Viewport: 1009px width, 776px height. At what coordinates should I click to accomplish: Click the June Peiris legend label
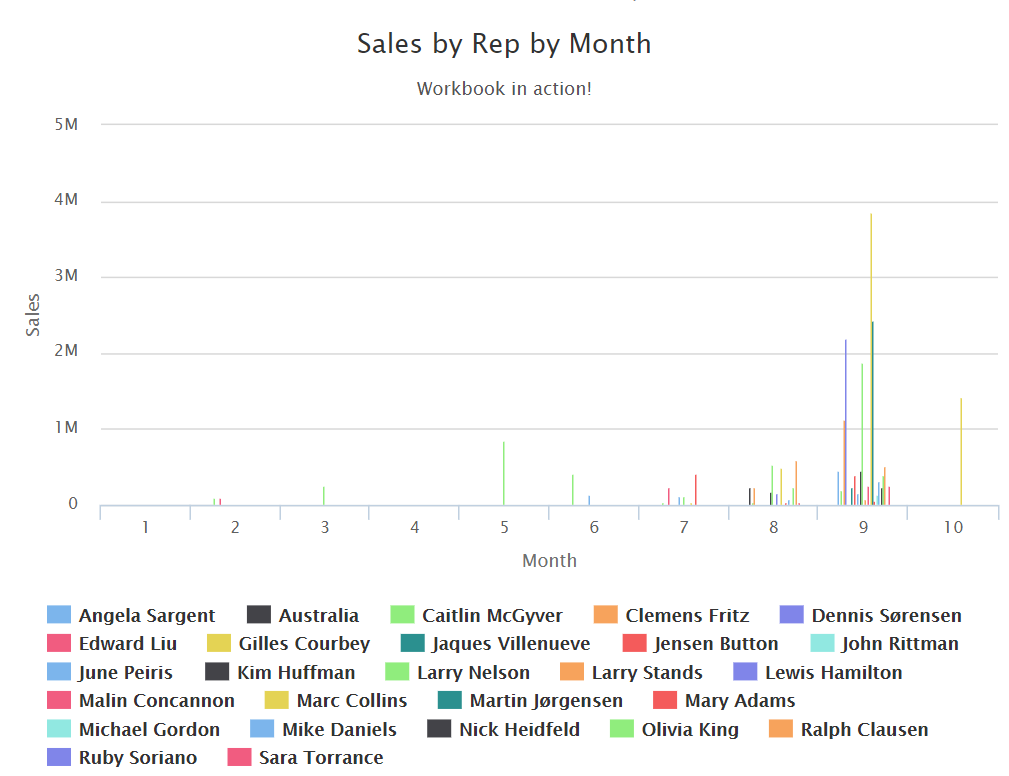tap(125, 673)
